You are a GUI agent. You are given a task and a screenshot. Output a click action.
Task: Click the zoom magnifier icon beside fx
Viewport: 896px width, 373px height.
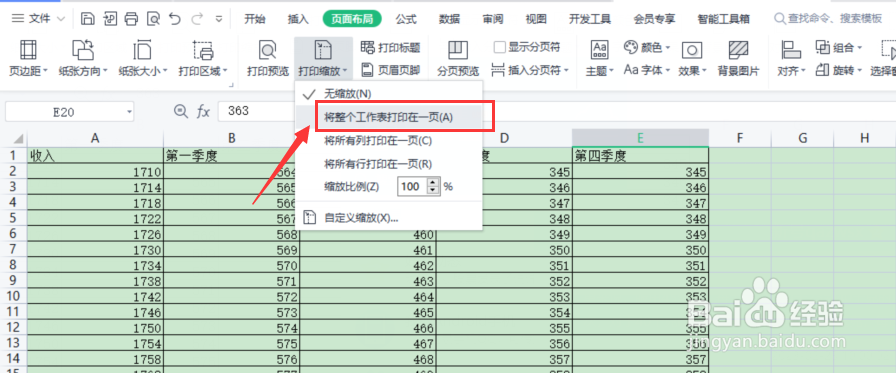coord(181,111)
